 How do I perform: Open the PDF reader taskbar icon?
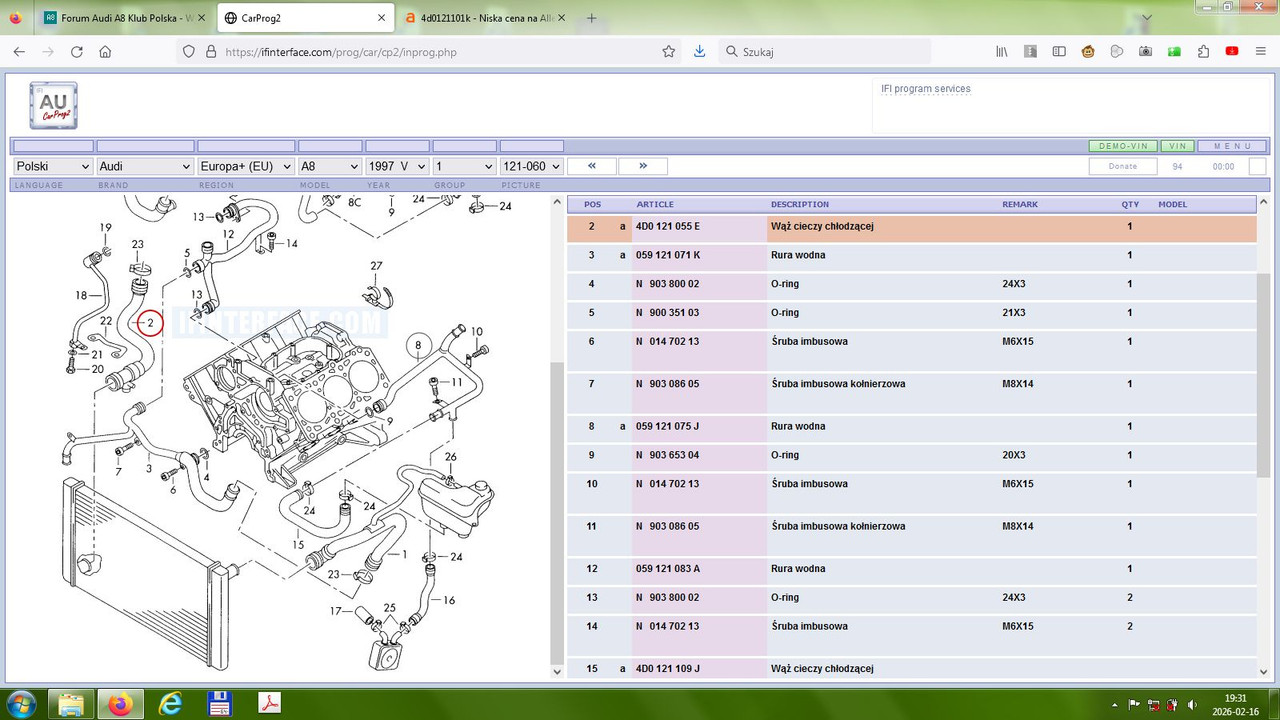click(x=270, y=704)
